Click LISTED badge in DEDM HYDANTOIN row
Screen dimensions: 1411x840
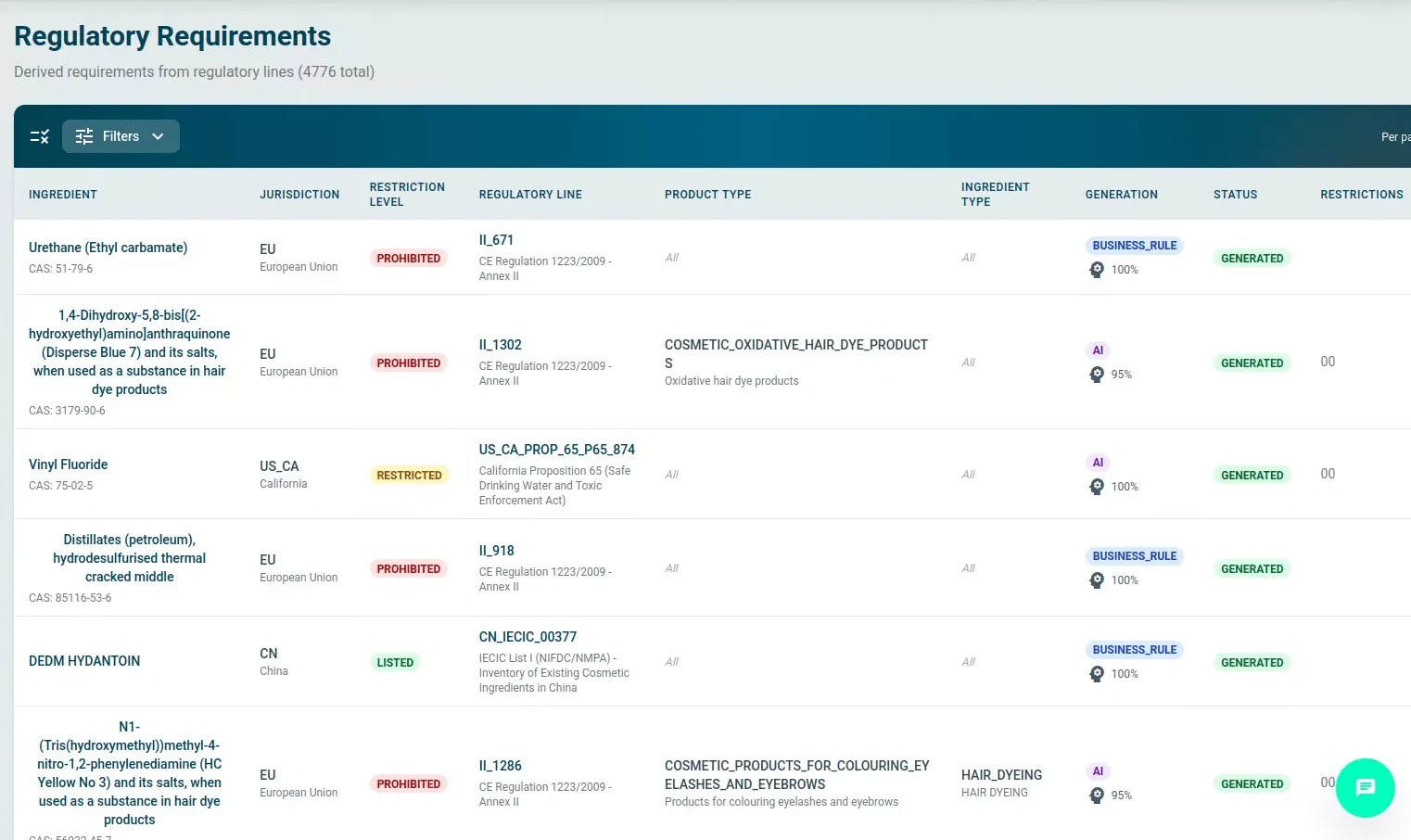pyautogui.click(x=395, y=663)
